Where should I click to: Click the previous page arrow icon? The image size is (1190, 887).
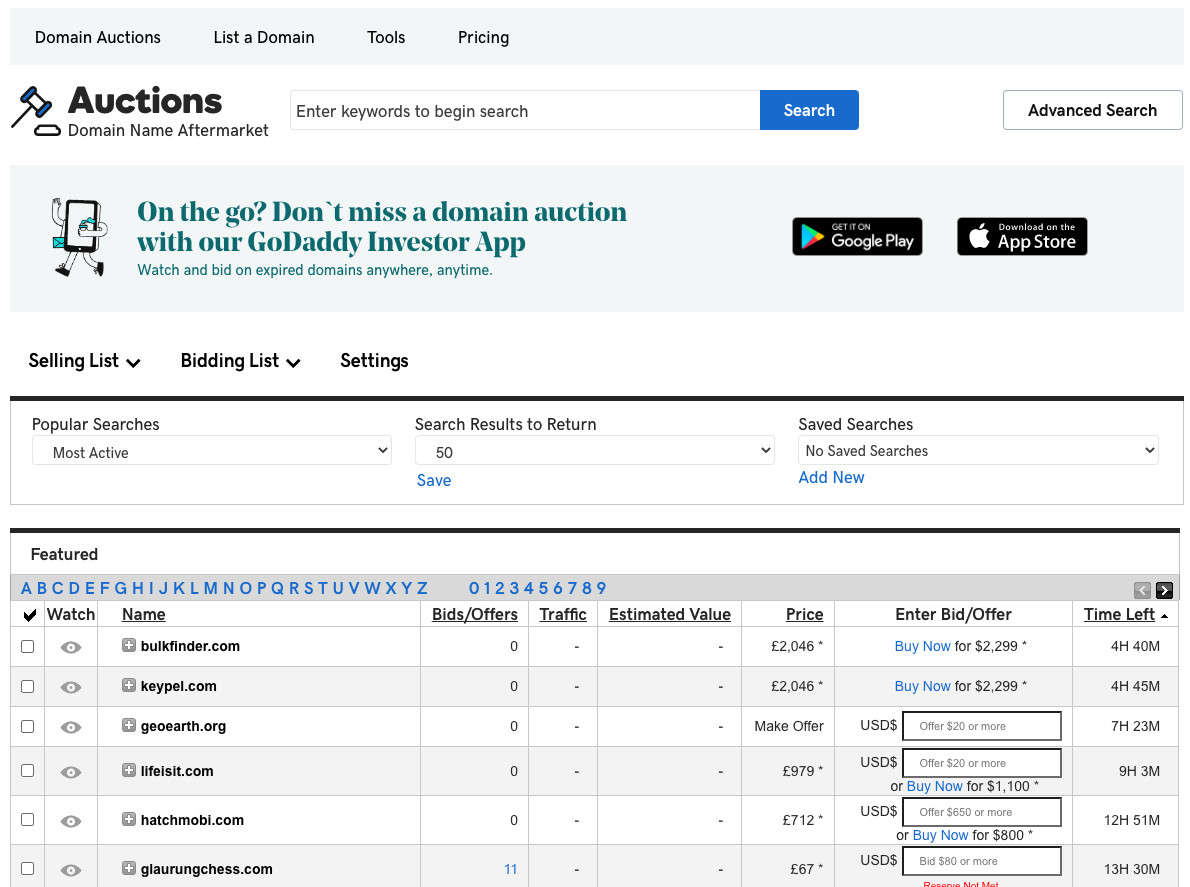pyautogui.click(x=1142, y=590)
